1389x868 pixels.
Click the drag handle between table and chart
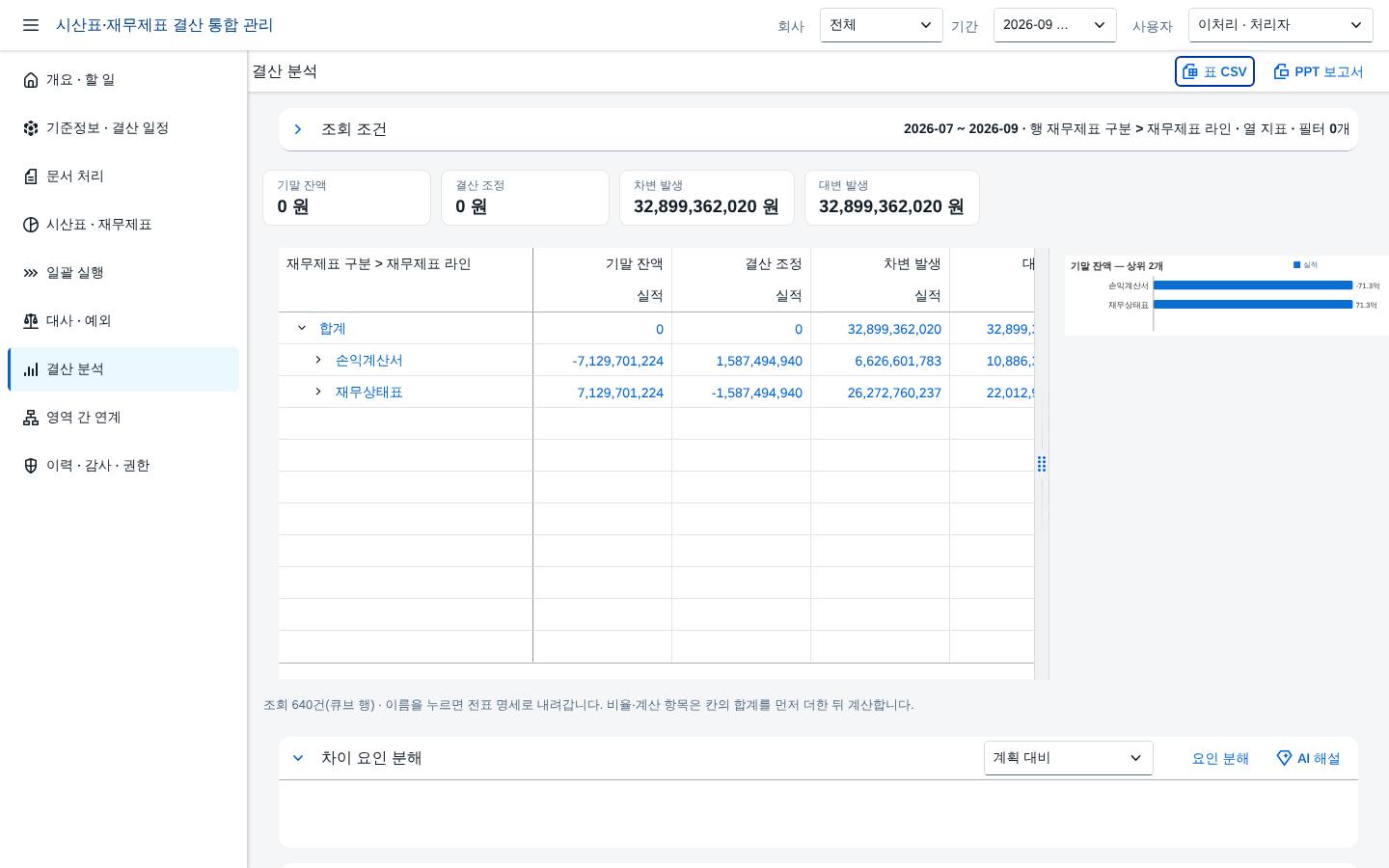click(x=1042, y=464)
